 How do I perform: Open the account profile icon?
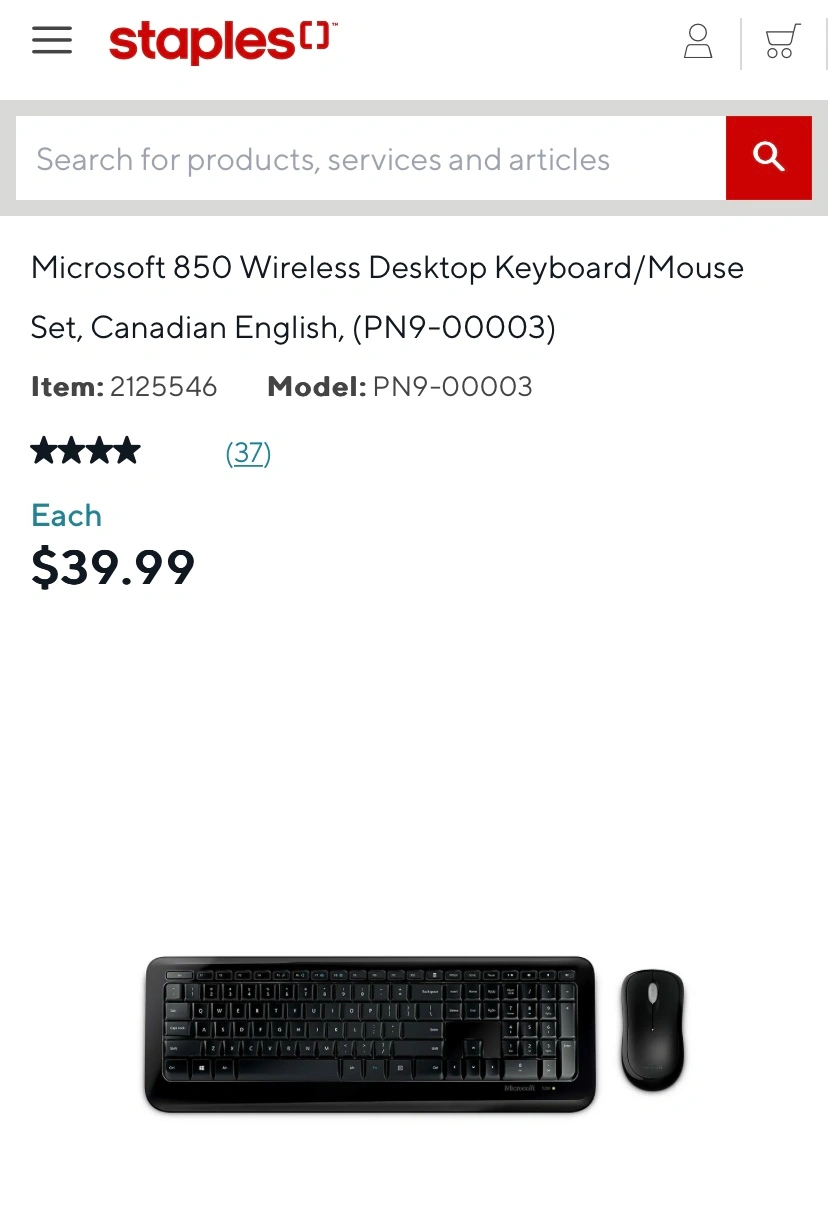coord(698,42)
